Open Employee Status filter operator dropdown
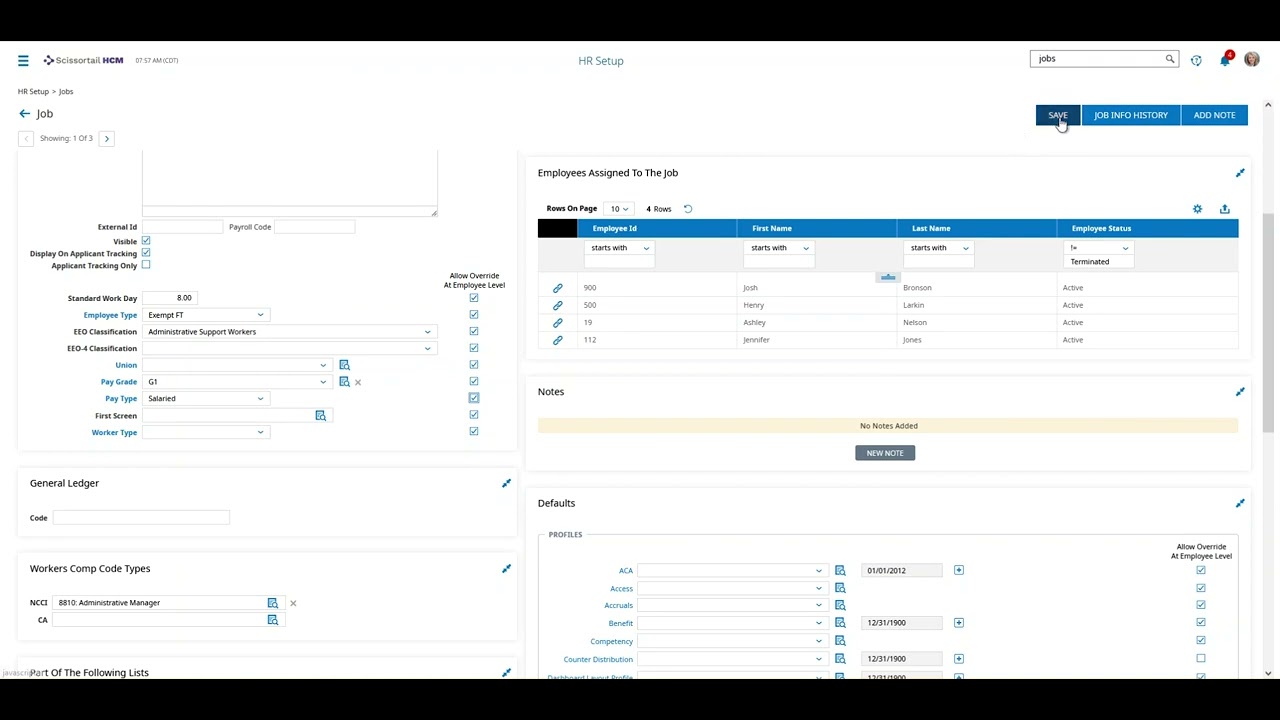The width and height of the screenshot is (1280, 720). click(1099, 248)
